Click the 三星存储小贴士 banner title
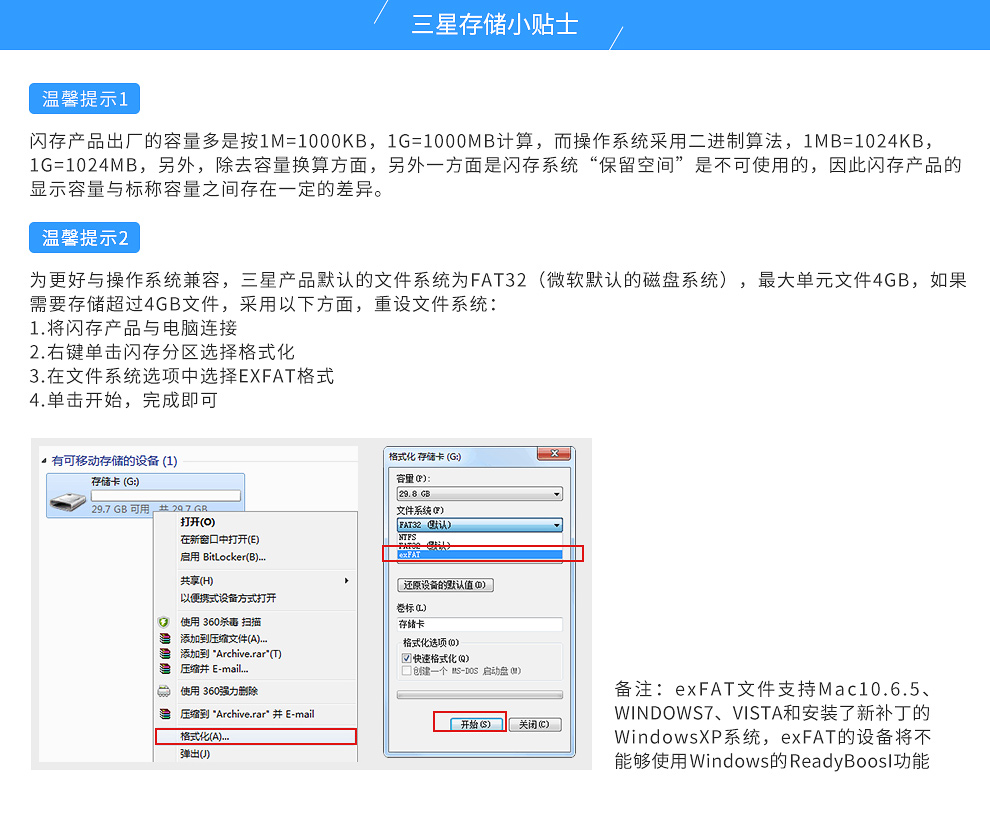 (x=495, y=25)
